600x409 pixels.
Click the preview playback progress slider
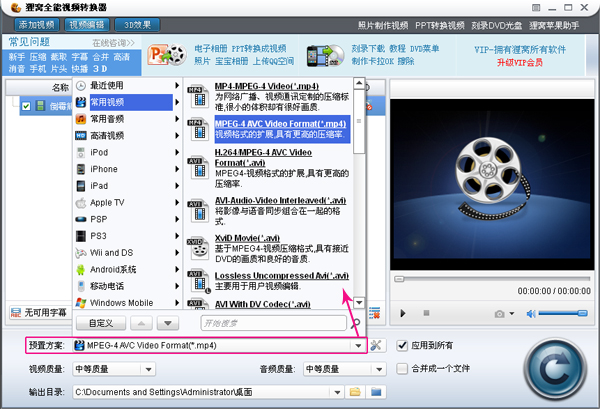[x=488, y=278]
